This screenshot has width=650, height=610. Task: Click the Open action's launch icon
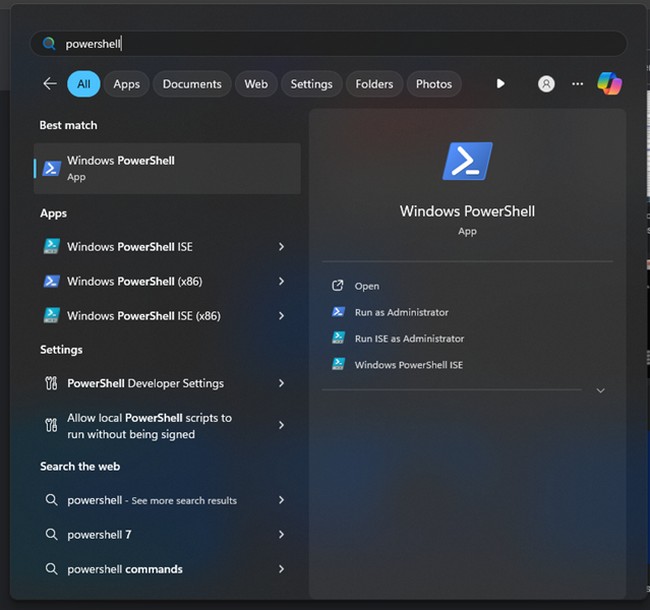(x=338, y=286)
